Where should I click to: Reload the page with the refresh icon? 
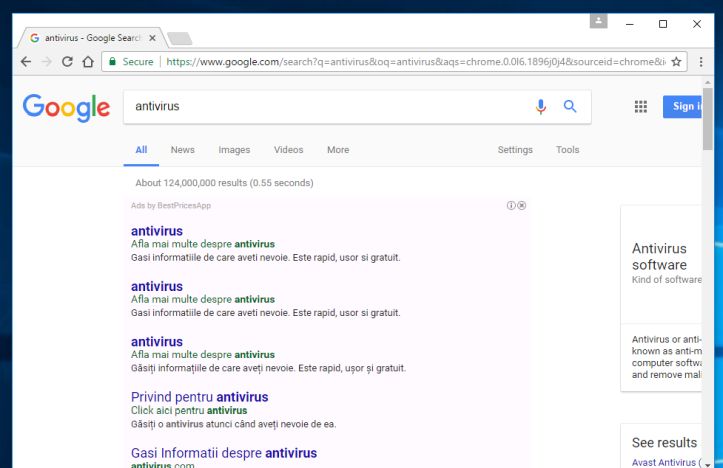click(67, 61)
